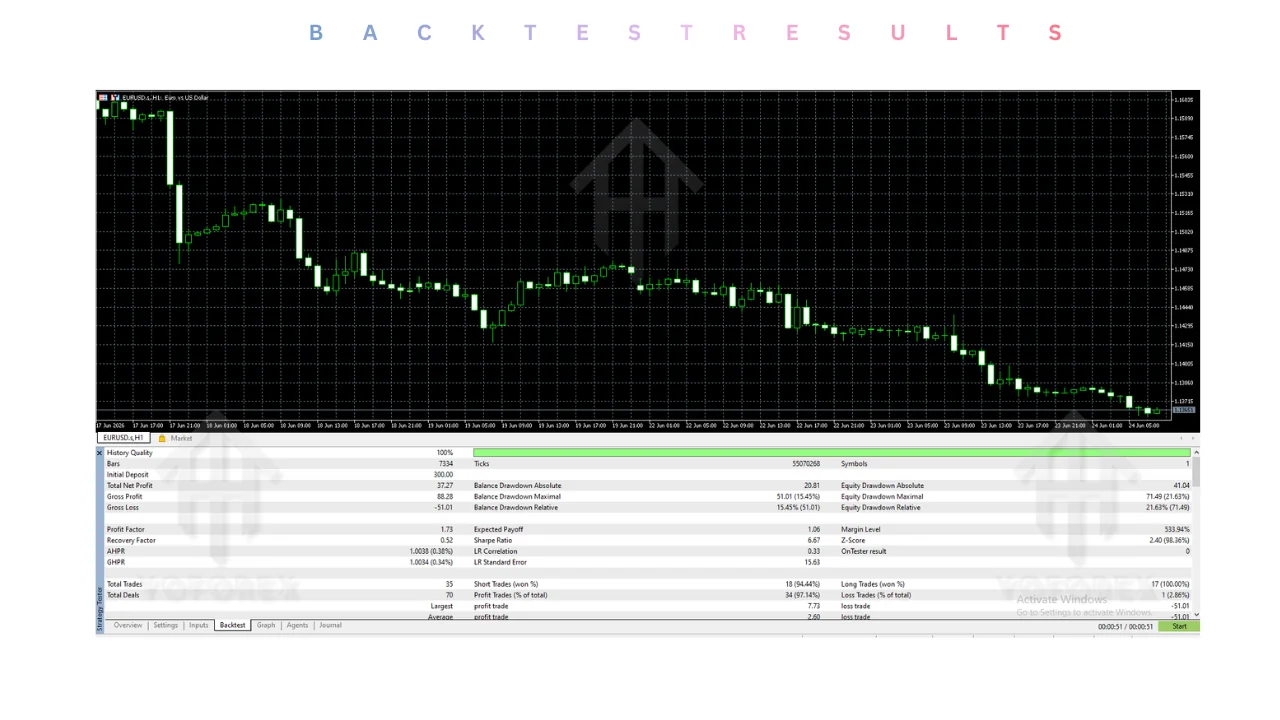The image size is (1280, 720).
Task: Click the 'Gross Loss' label
Action: [123, 508]
